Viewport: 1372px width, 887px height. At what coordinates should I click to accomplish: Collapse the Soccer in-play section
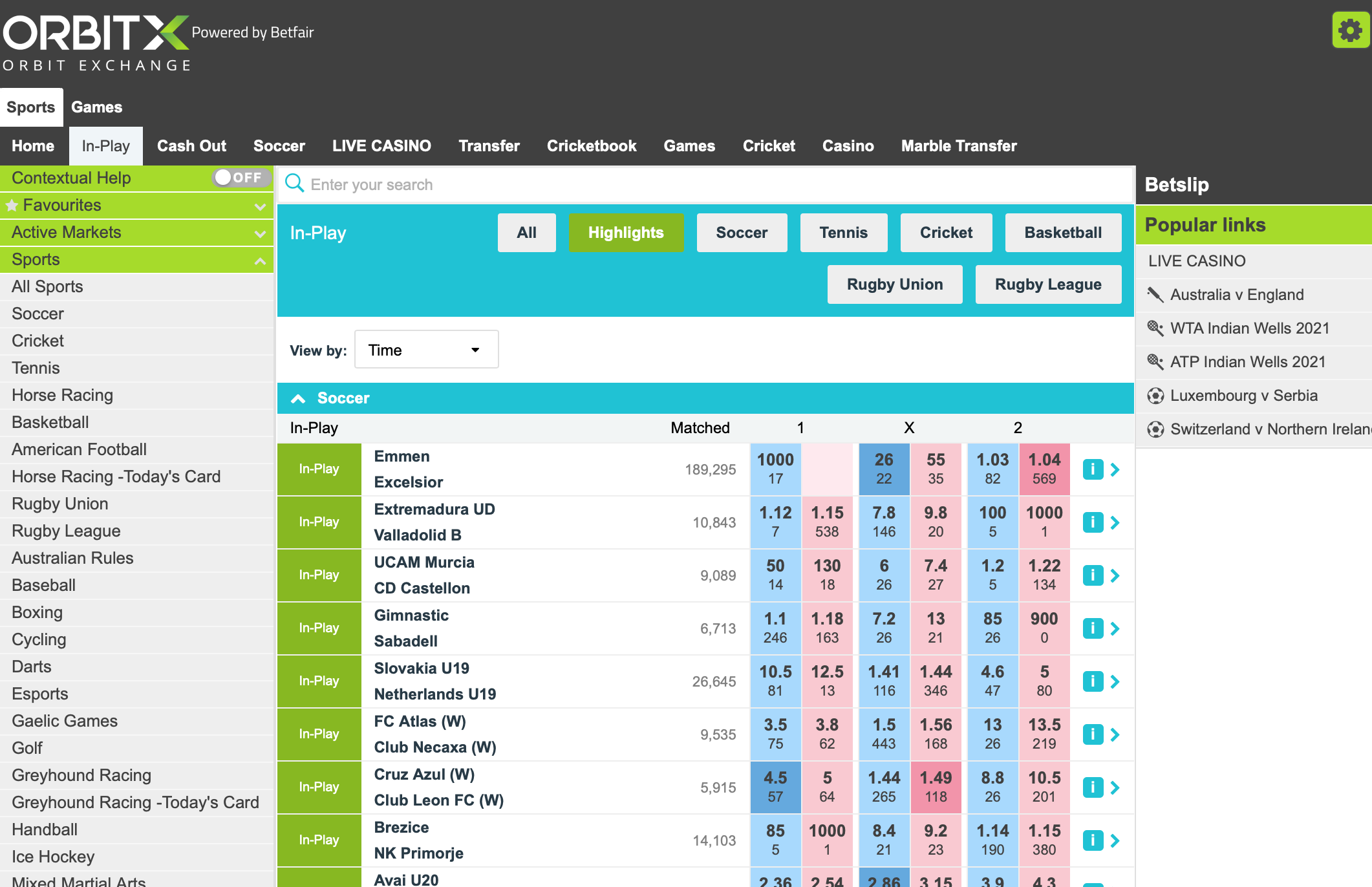pos(298,398)
